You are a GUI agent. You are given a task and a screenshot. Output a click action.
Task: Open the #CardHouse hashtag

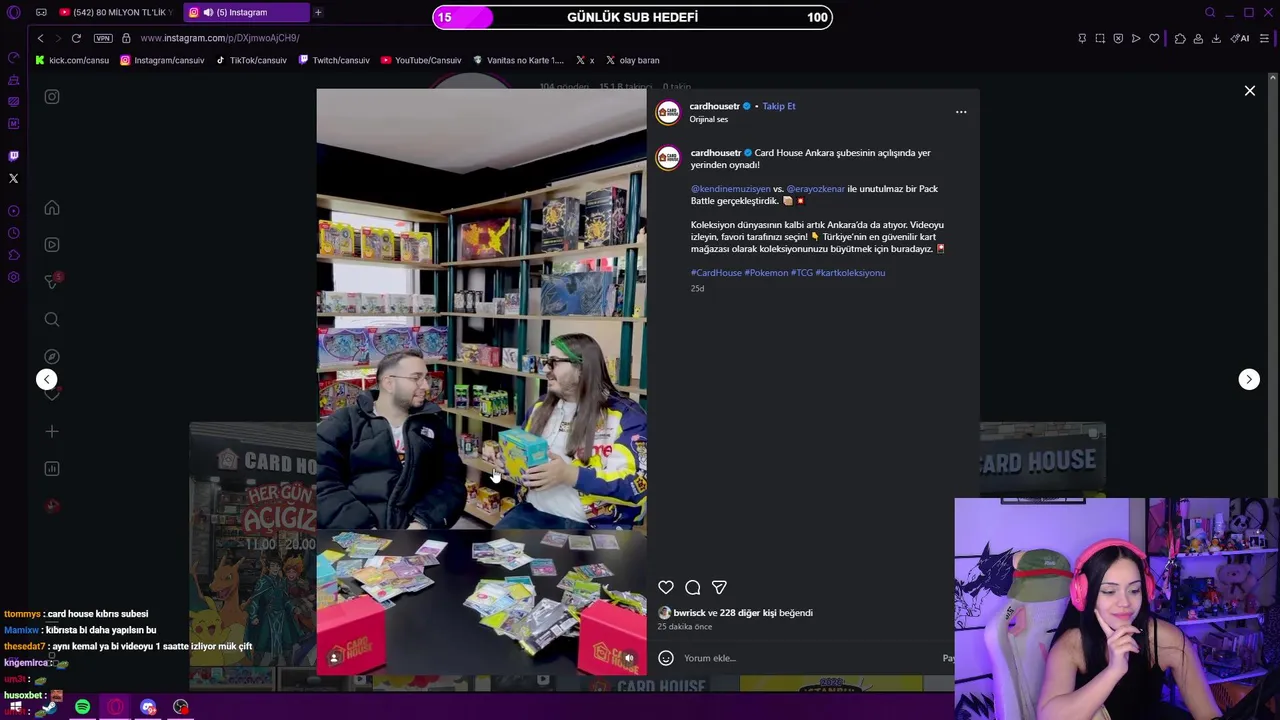(716, 273)
